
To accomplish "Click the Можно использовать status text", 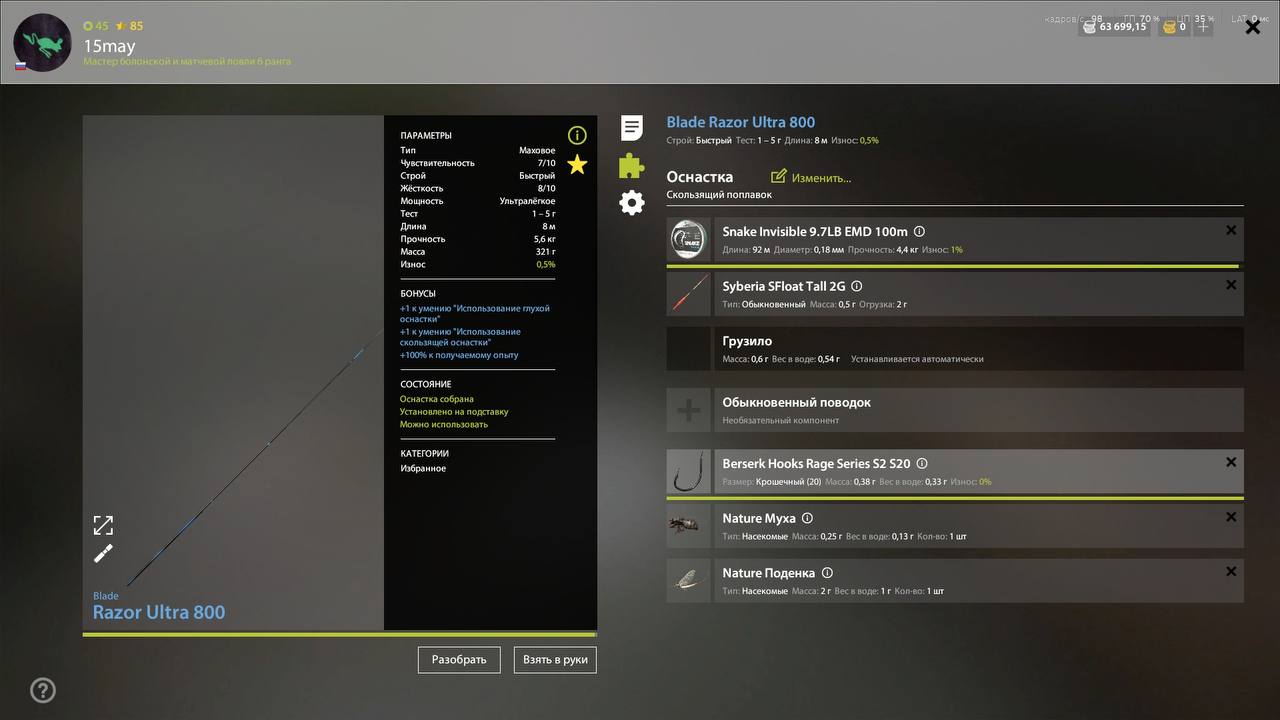I will click(x=444, y=424).
